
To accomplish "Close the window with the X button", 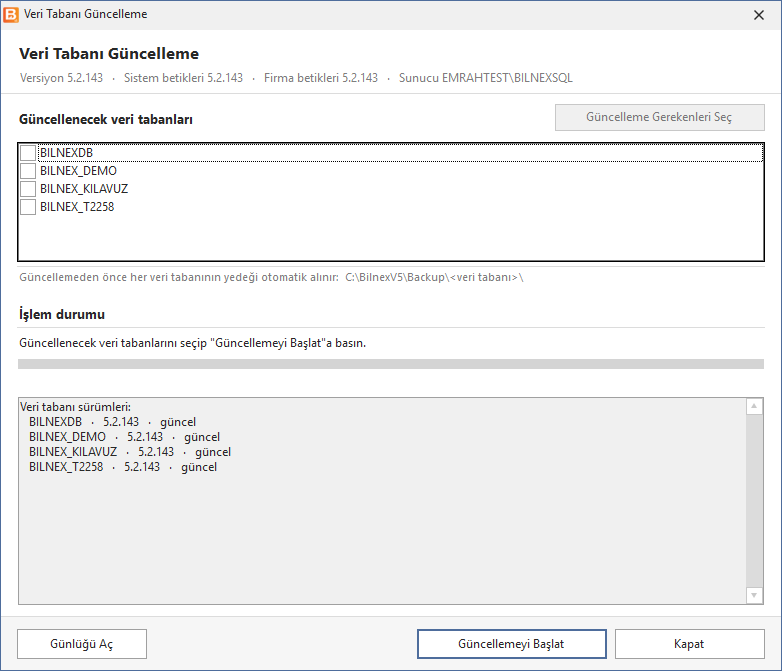I will (759, 15).
